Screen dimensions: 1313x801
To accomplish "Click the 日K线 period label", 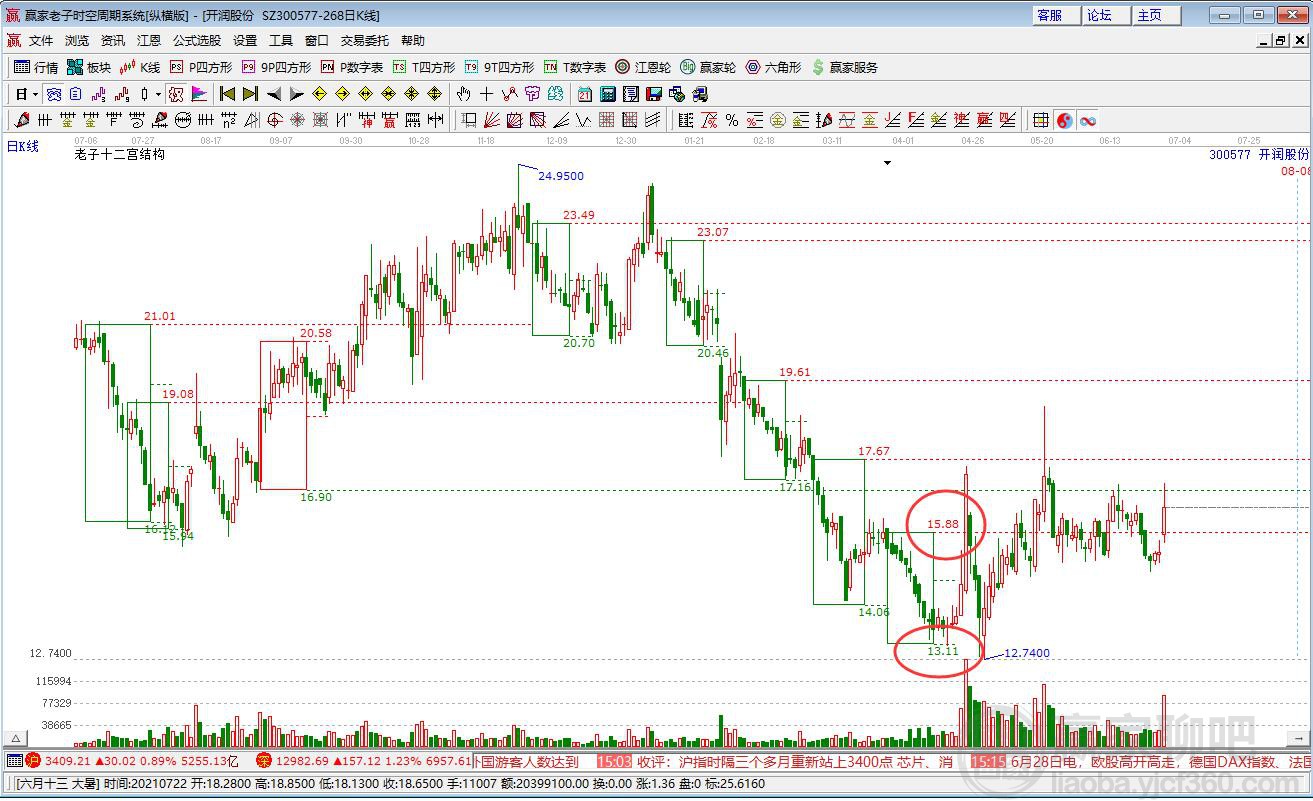I will tap(23, 146).
